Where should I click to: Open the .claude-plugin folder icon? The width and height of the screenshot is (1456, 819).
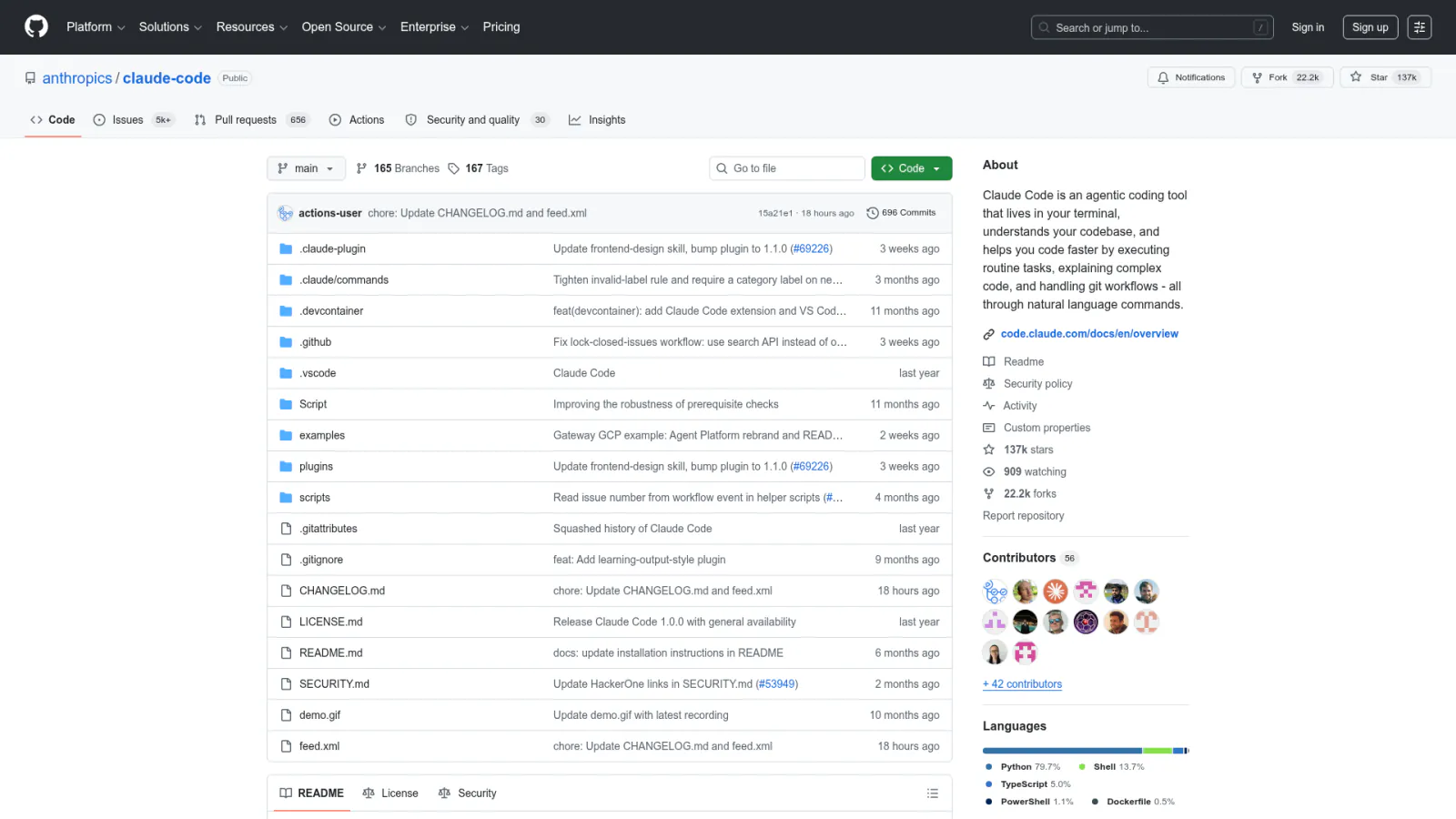286,249
